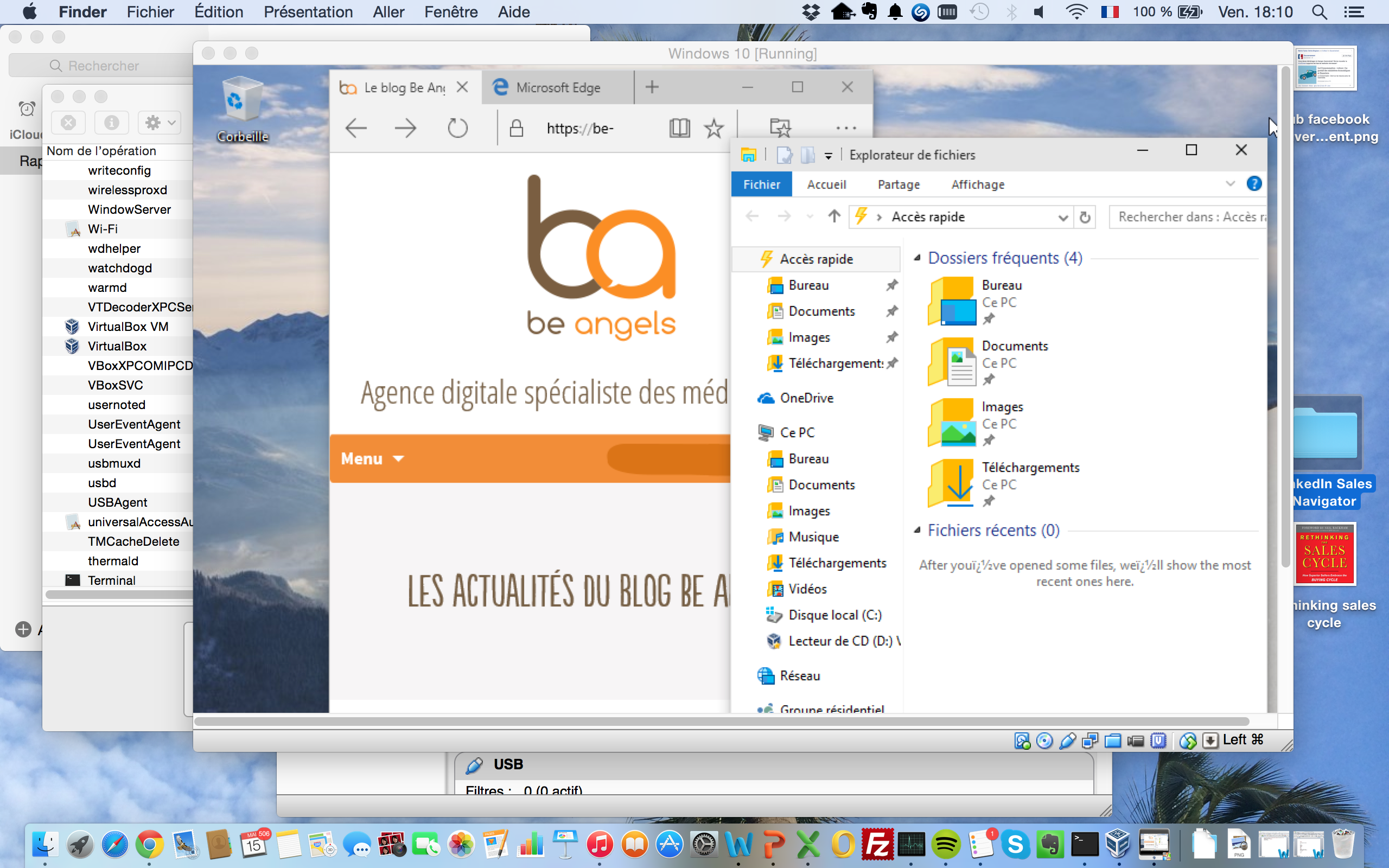Viewport: 1389px width, 868px height.
Task: Open Aller menu in macOS menu bar
Action: tap(388, 11)
